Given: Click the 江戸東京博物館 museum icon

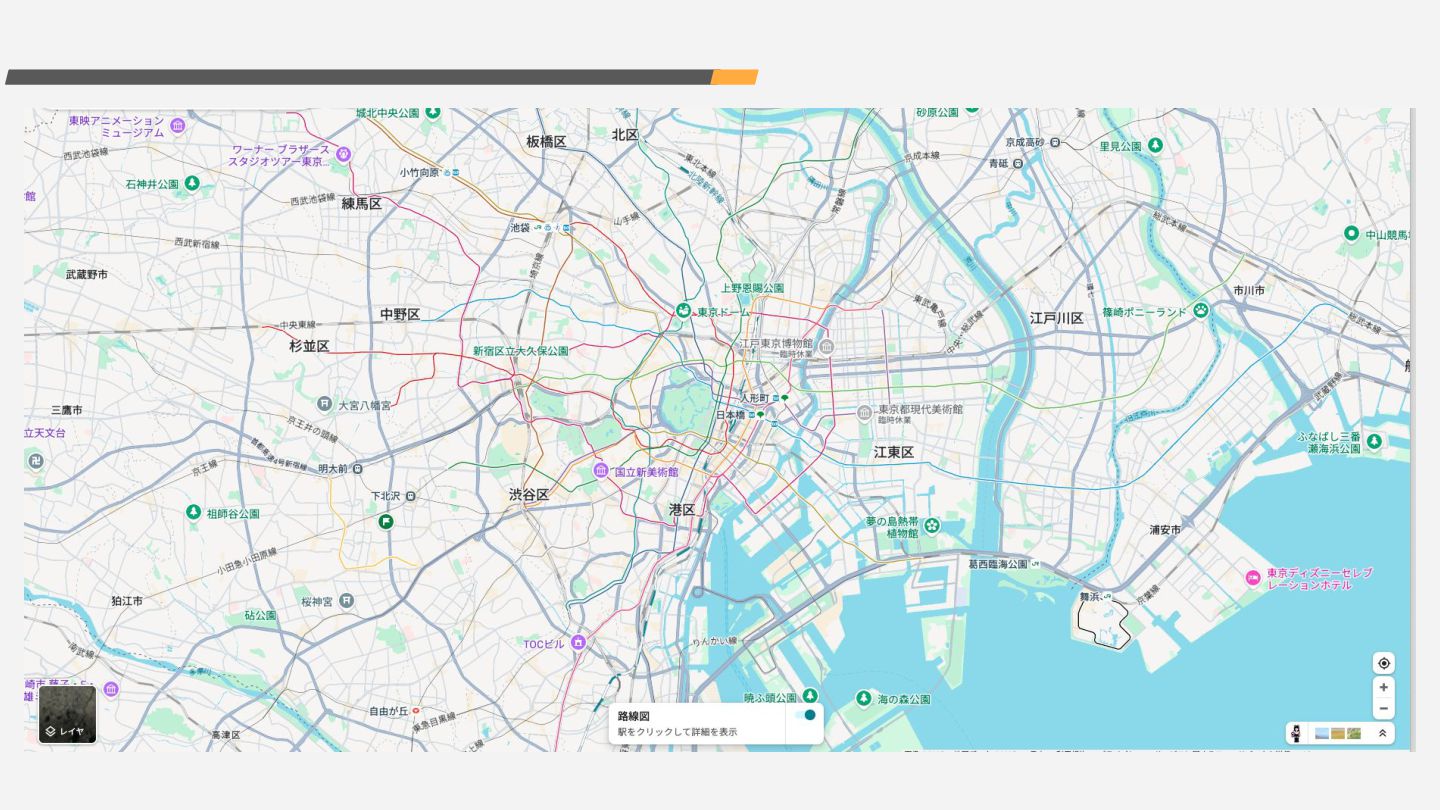Looking at the screenshot, I should [x=826, y=347].
